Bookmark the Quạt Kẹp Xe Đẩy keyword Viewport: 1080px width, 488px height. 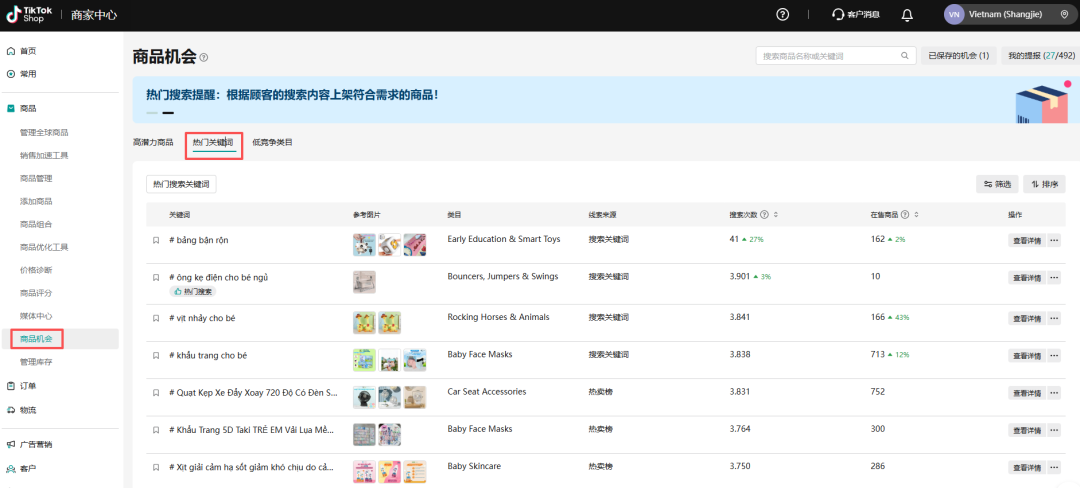click(156, 392)
